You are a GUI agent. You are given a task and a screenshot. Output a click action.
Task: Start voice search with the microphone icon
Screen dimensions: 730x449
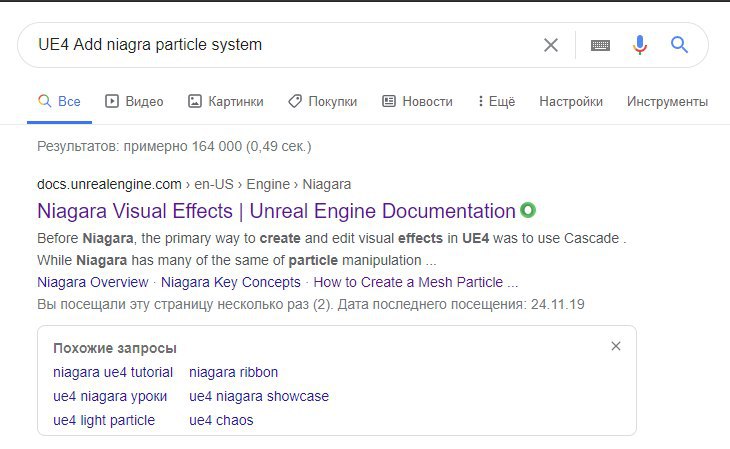pos(640,45)
